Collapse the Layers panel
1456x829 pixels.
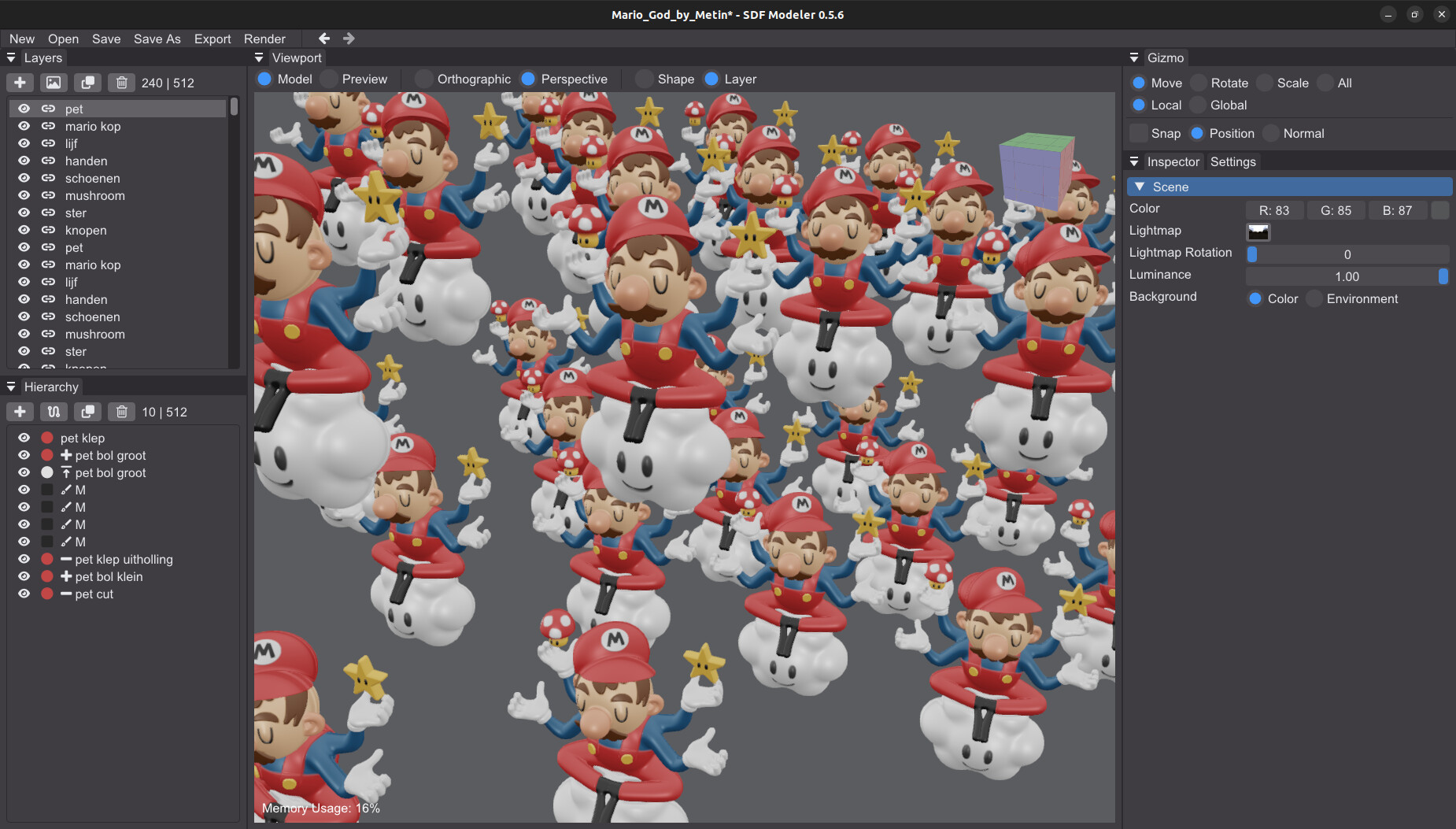coord(11,57)
